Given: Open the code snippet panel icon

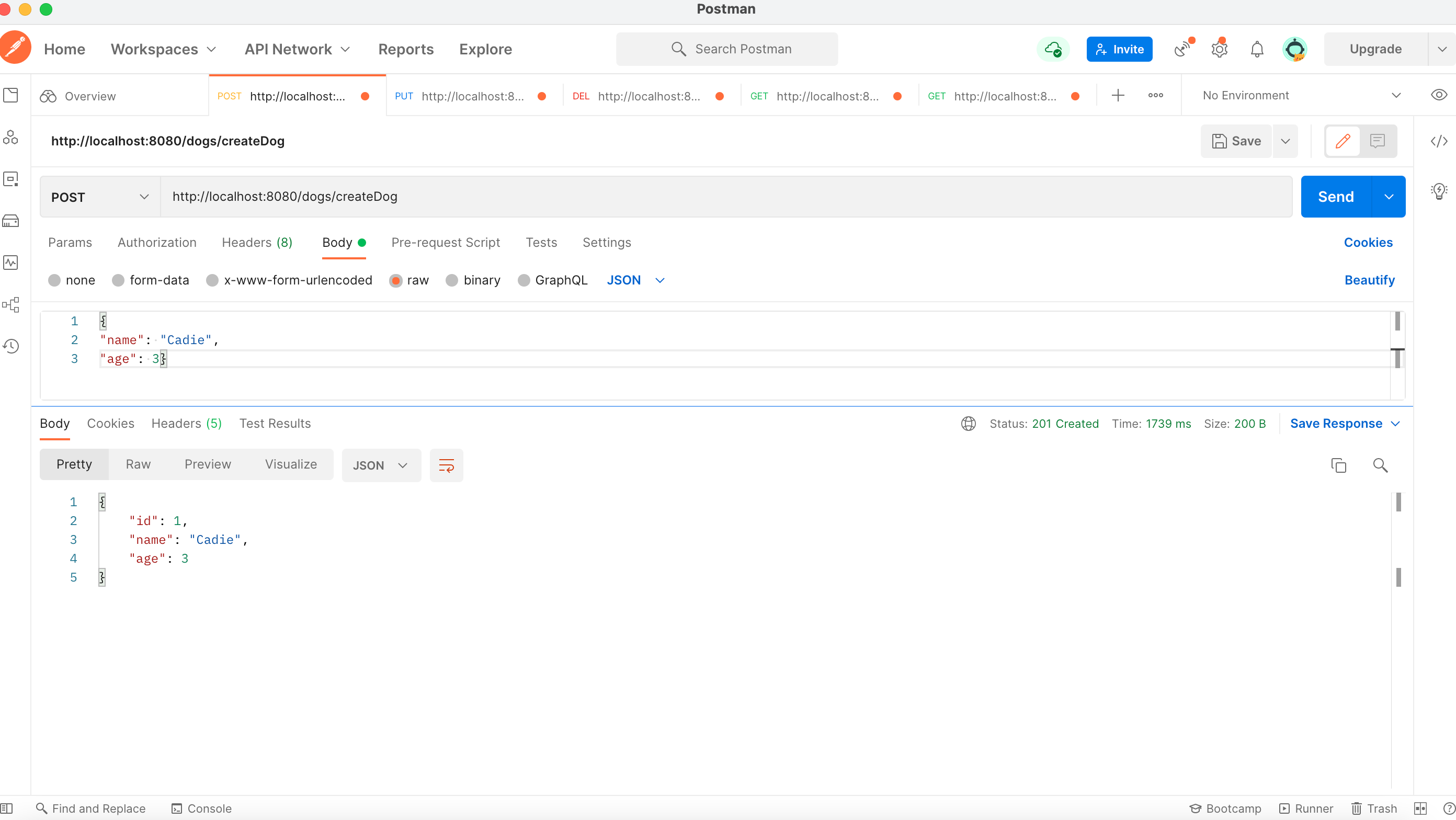Looking at the screenshot, I should tap(1438, 141).
